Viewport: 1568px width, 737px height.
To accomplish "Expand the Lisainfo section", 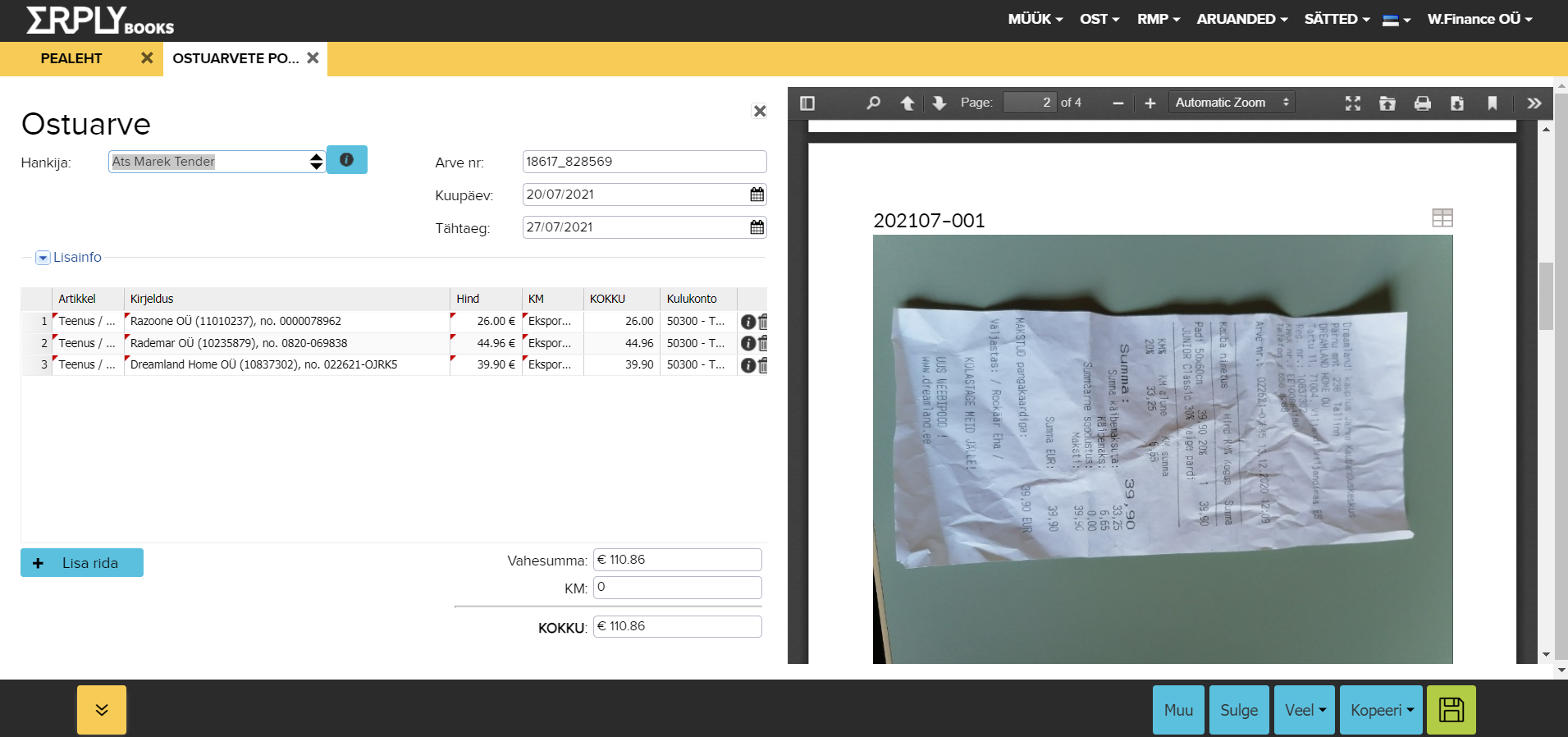I will tap(43, 258).
